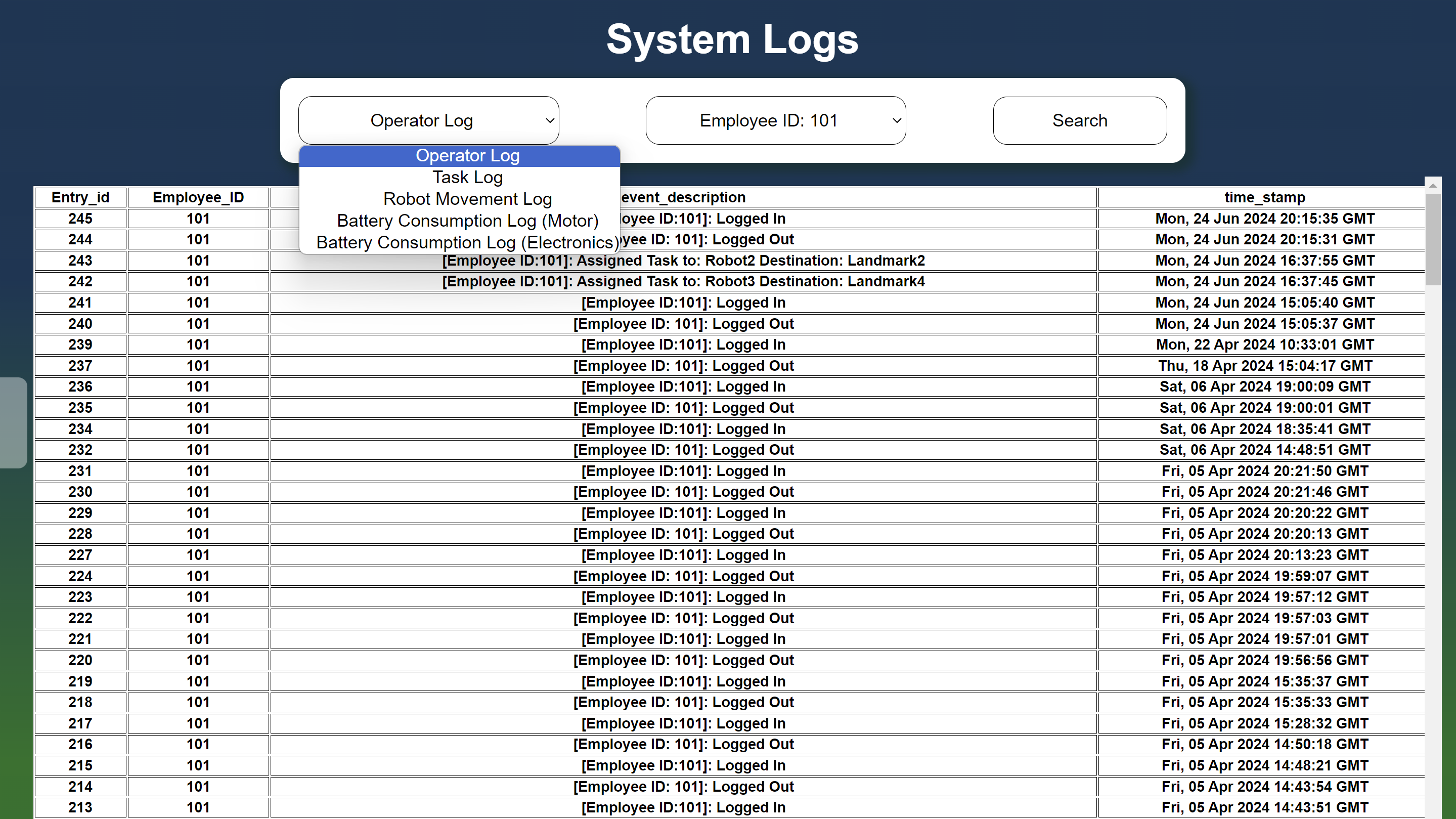The image size is (1456, 819).
Task: Select Task Log option
Action: (460, 178)
